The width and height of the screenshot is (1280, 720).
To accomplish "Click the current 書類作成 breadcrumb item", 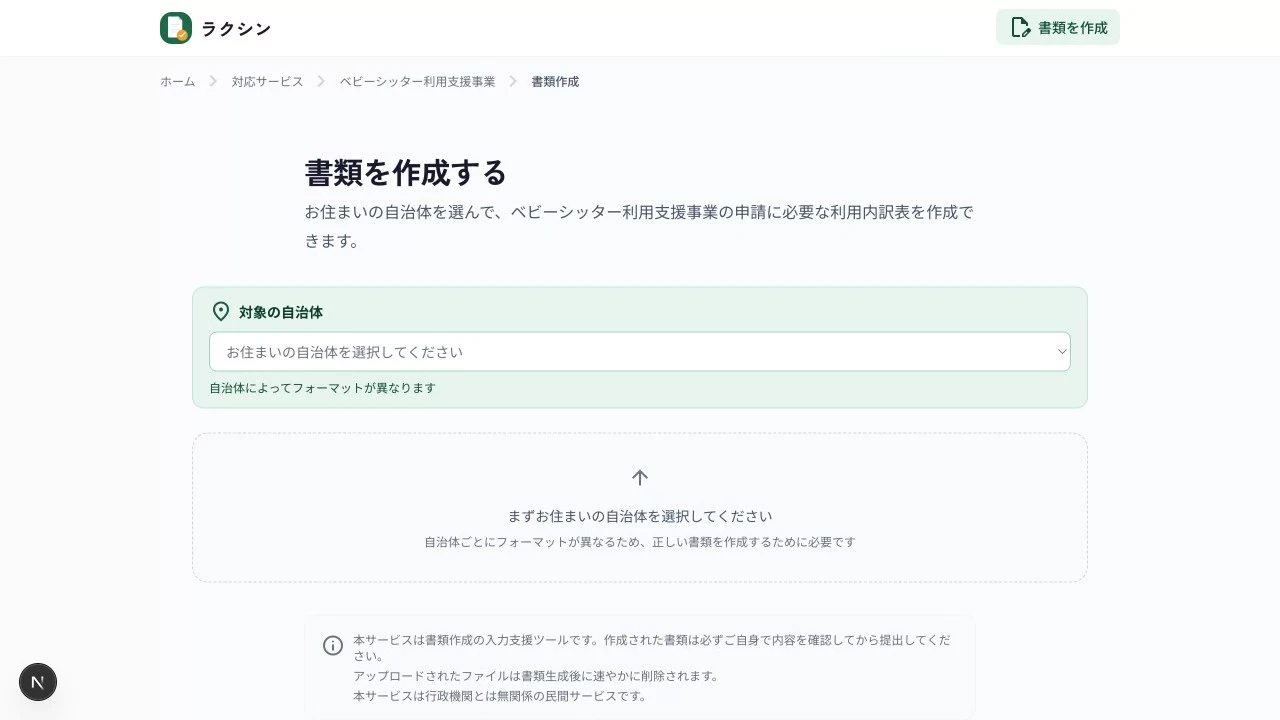I will 555,82.
